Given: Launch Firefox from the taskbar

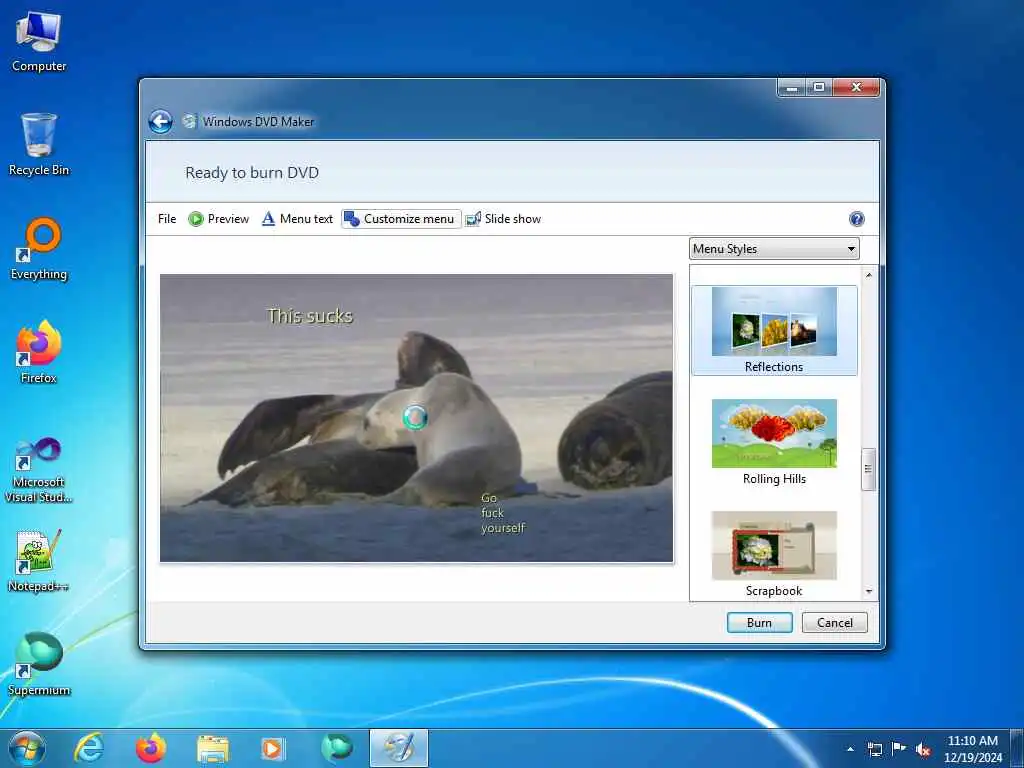Looking at the screenshot, I should click(150, 749).
